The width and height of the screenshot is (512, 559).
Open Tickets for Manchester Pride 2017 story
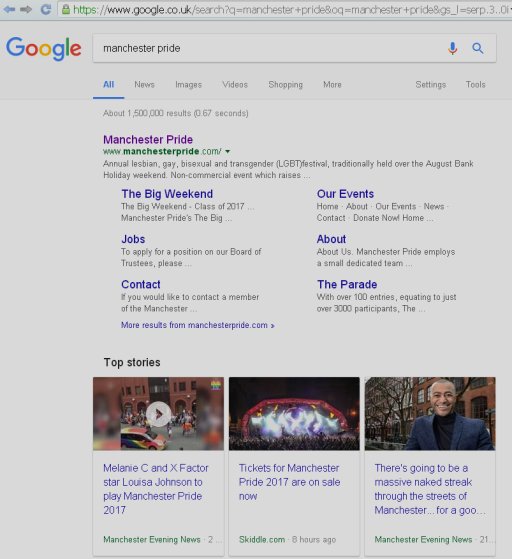(290, 482)
